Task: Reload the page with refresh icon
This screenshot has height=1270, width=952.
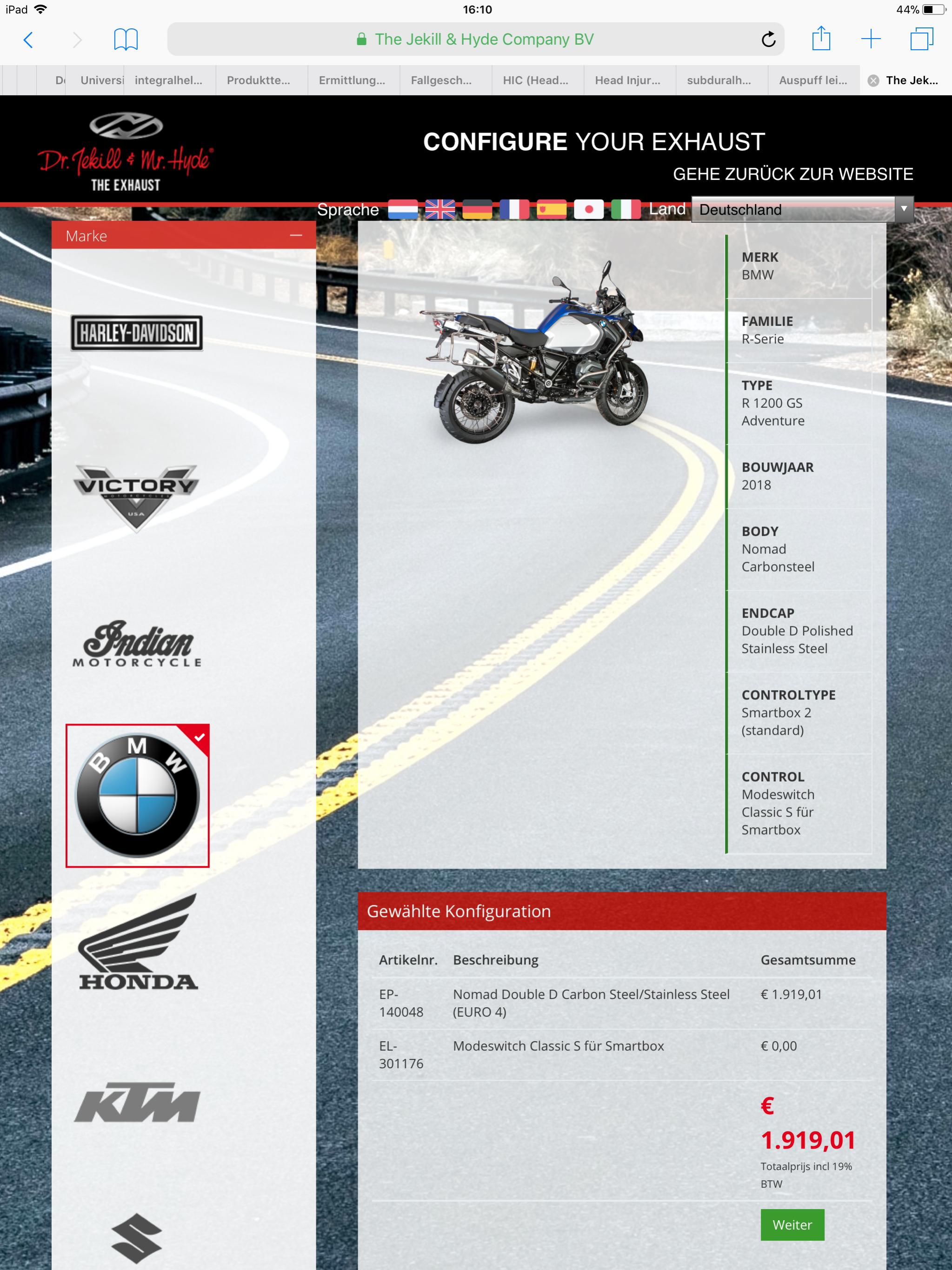Action: coord(768,39)
